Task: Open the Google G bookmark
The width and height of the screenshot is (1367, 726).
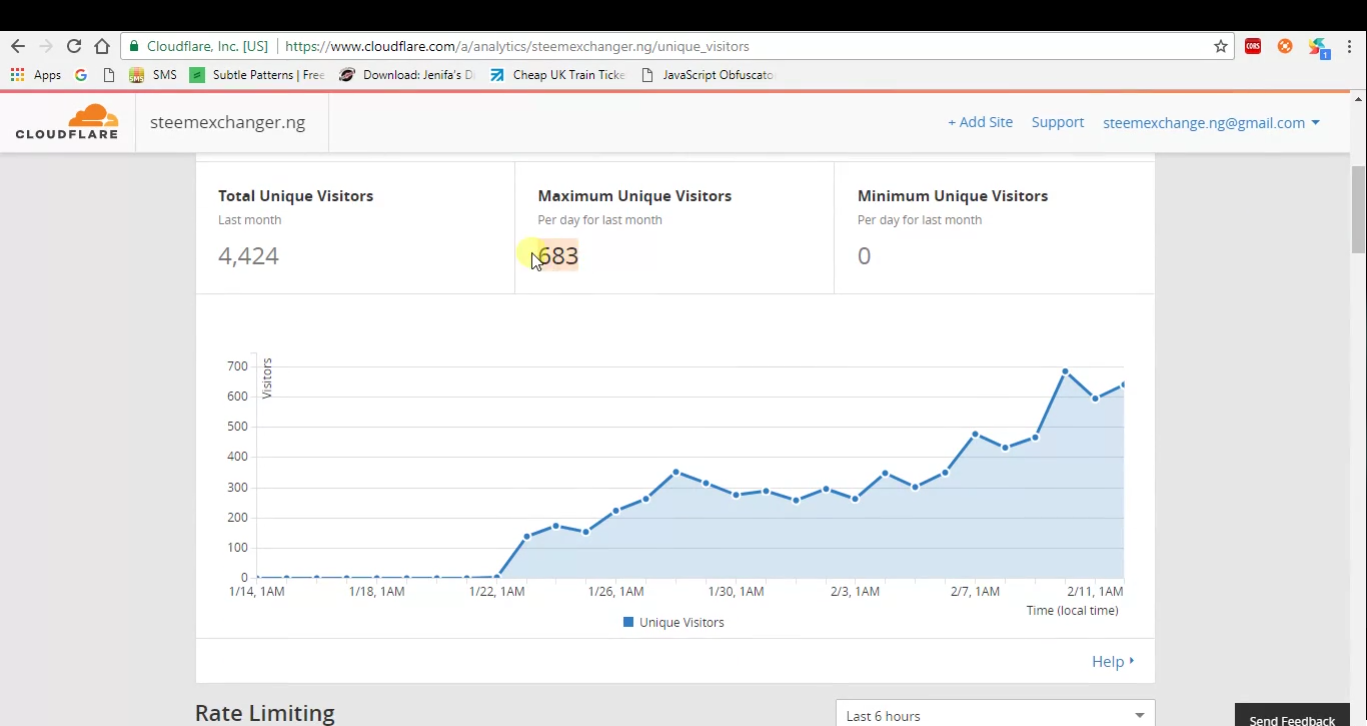Action: pos(81,75)
